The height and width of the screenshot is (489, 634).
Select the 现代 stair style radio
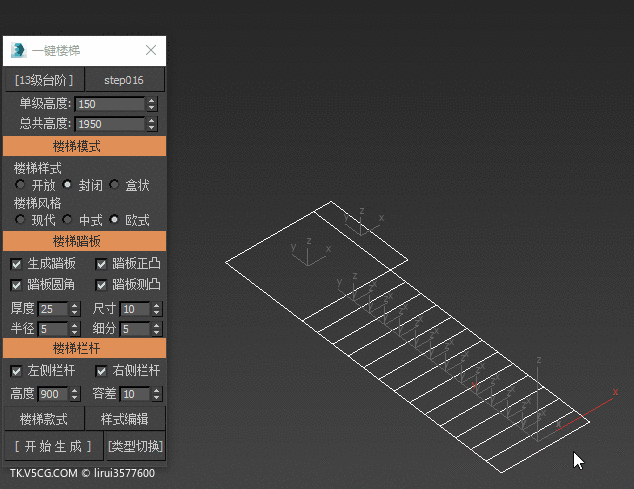tap(21, 219)
